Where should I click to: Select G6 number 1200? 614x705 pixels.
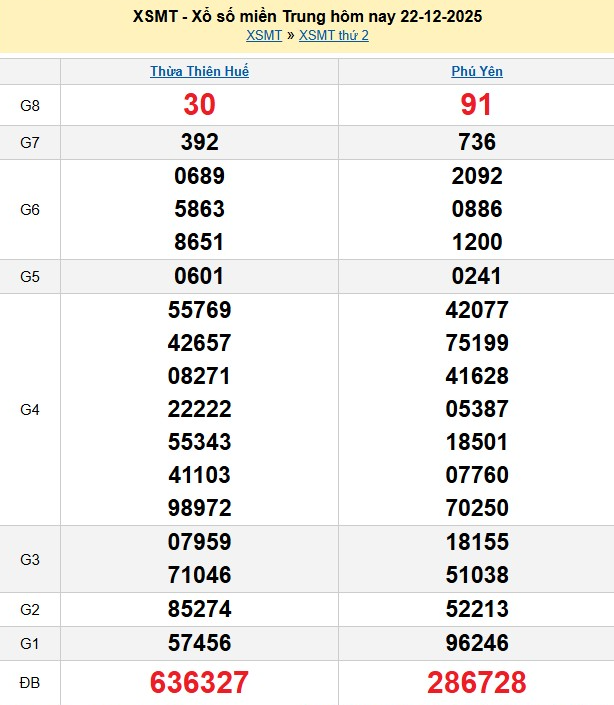pyautogui.click(x=477, y=242)
